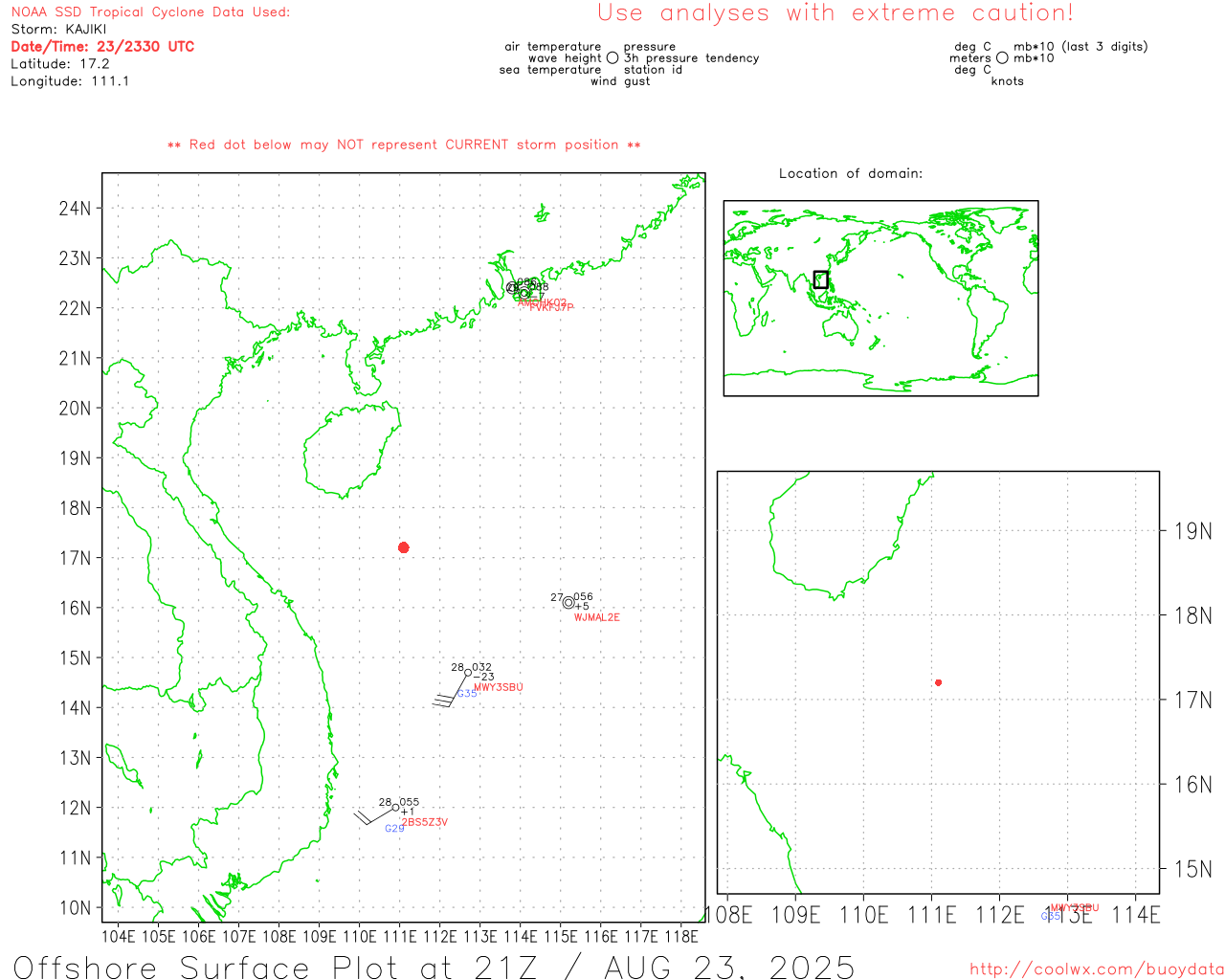The width and height of the screenshot is (1225, 980).
Task: Click the '118E' longitude axis label
Action: (681, 936)
